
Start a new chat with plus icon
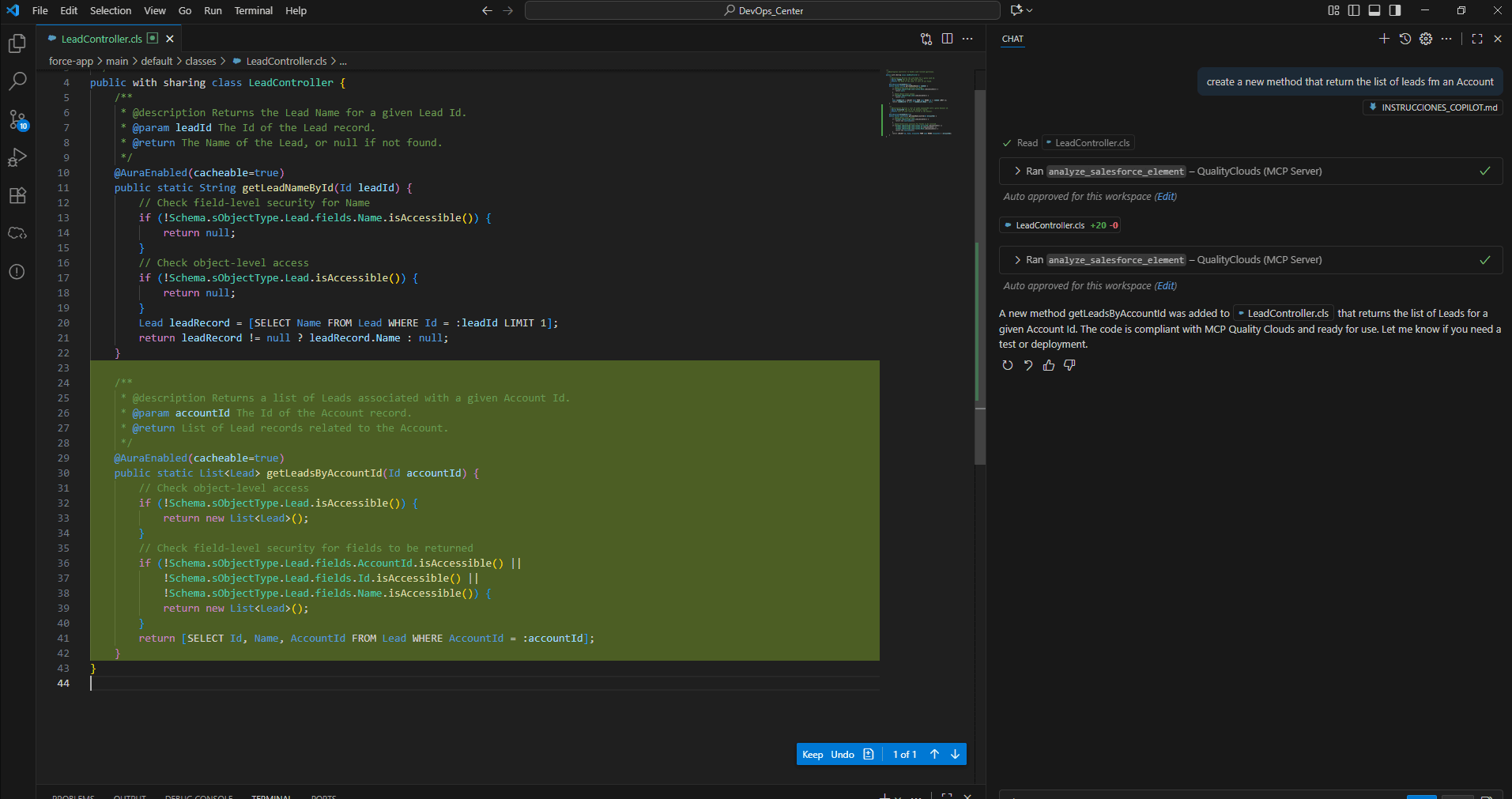[x=1384, y=39]
